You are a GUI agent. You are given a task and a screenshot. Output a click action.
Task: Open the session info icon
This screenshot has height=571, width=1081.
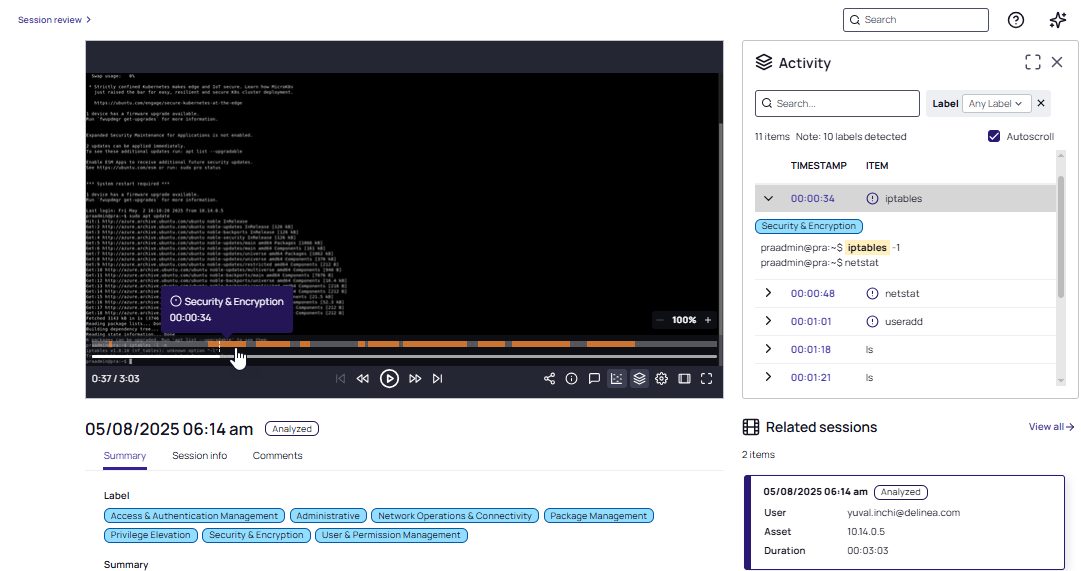coord(572,379)
